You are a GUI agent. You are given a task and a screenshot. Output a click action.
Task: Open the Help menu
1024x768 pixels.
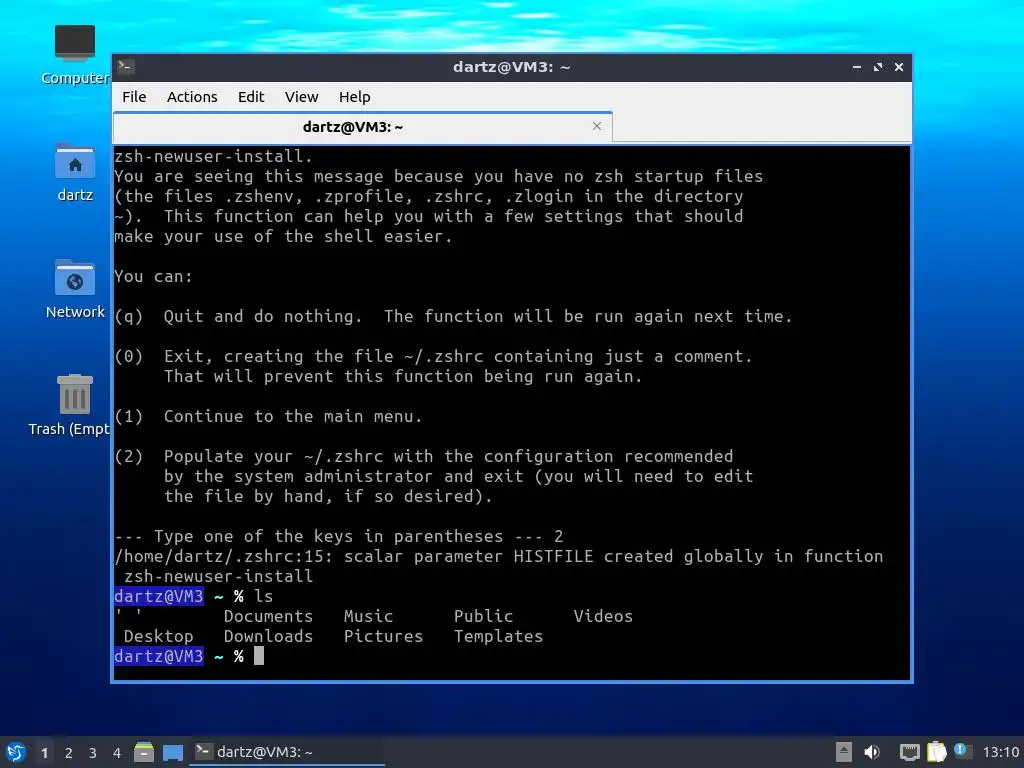point(355,97)
